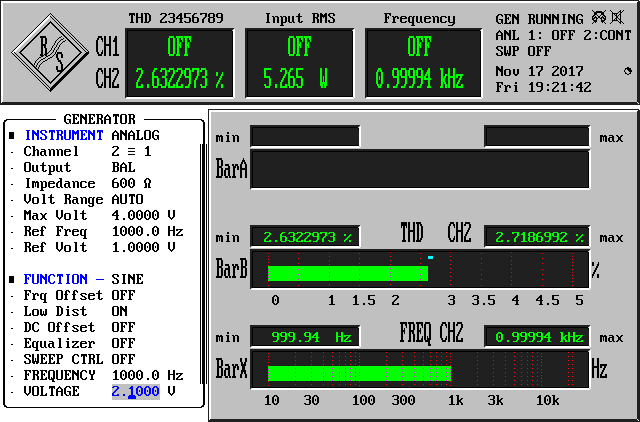
Task: Click the Hz unit label beside BarX
Action: click(599, 369)
